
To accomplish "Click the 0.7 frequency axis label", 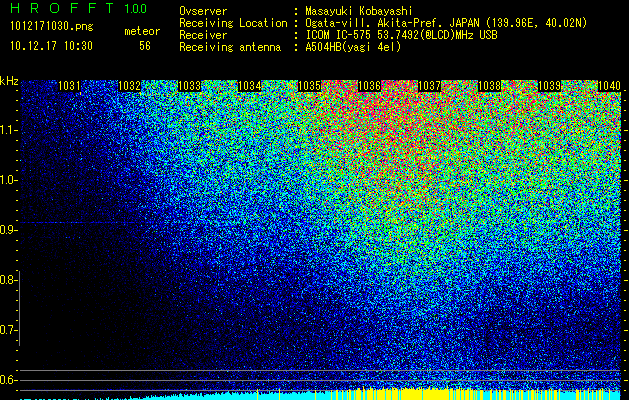I will (8, 330).
